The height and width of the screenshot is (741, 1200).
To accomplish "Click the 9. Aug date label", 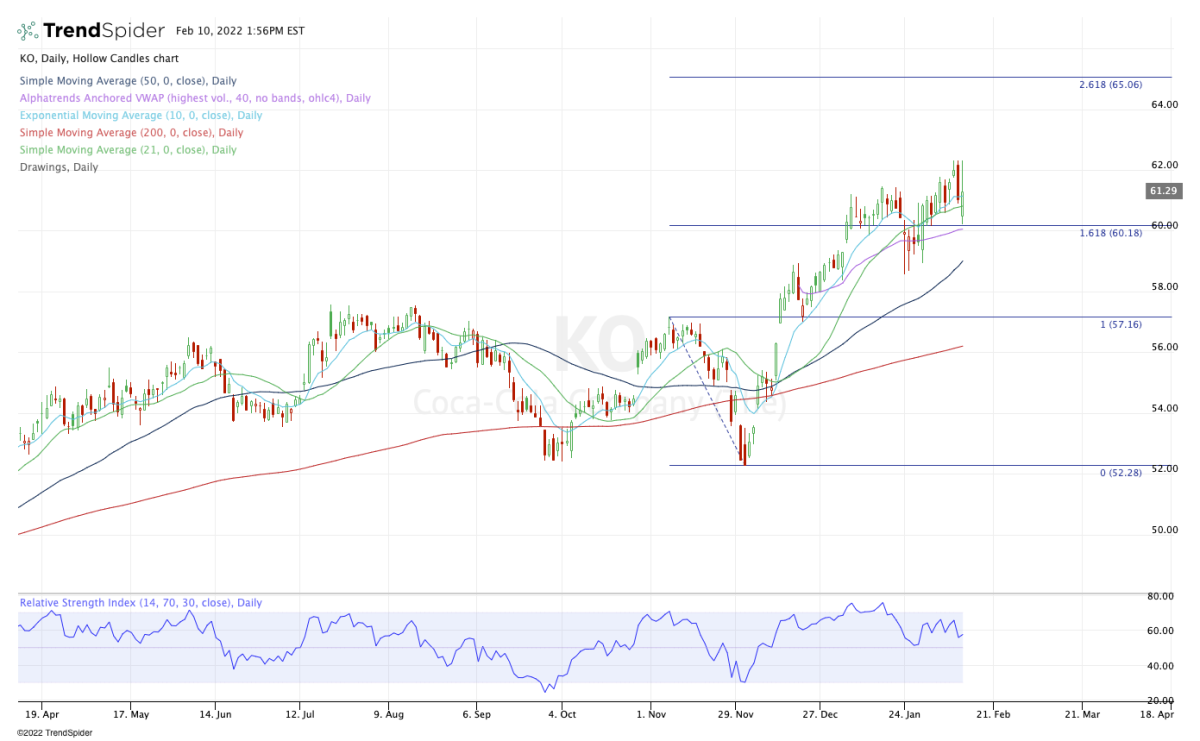I will click(389, 715).
